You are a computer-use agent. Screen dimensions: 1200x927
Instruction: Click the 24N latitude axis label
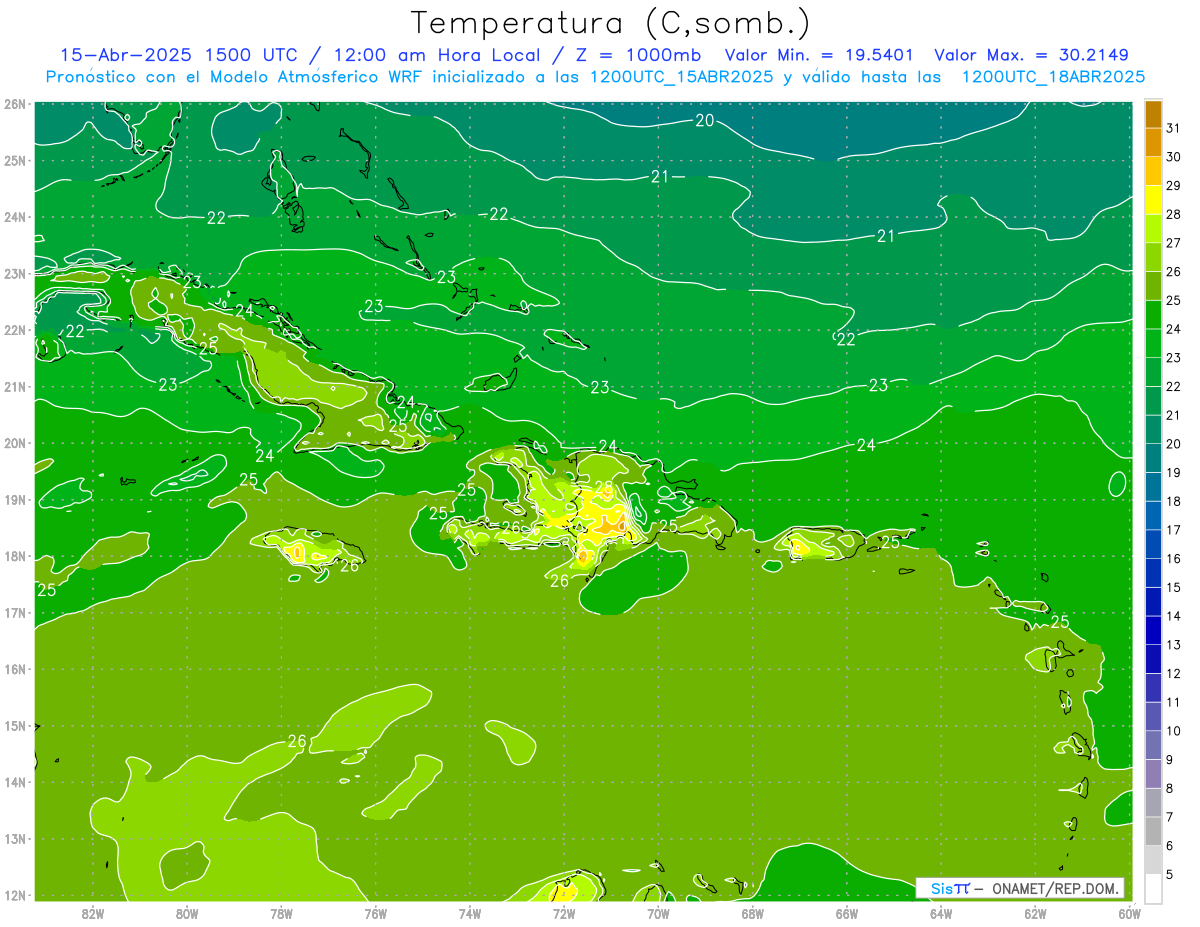coord(14,217)
